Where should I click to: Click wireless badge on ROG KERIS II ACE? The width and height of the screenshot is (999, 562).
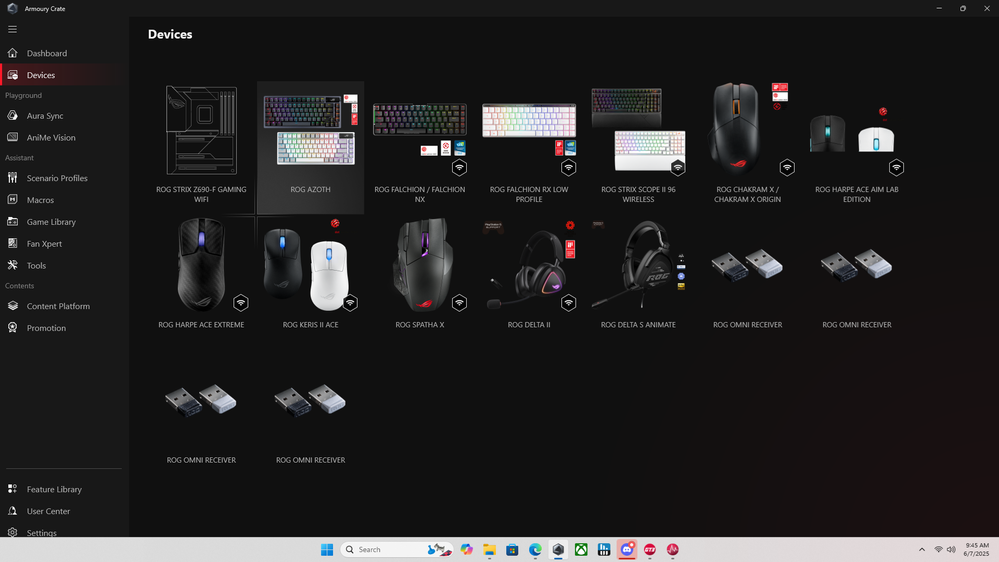click(x=350, y=303)
